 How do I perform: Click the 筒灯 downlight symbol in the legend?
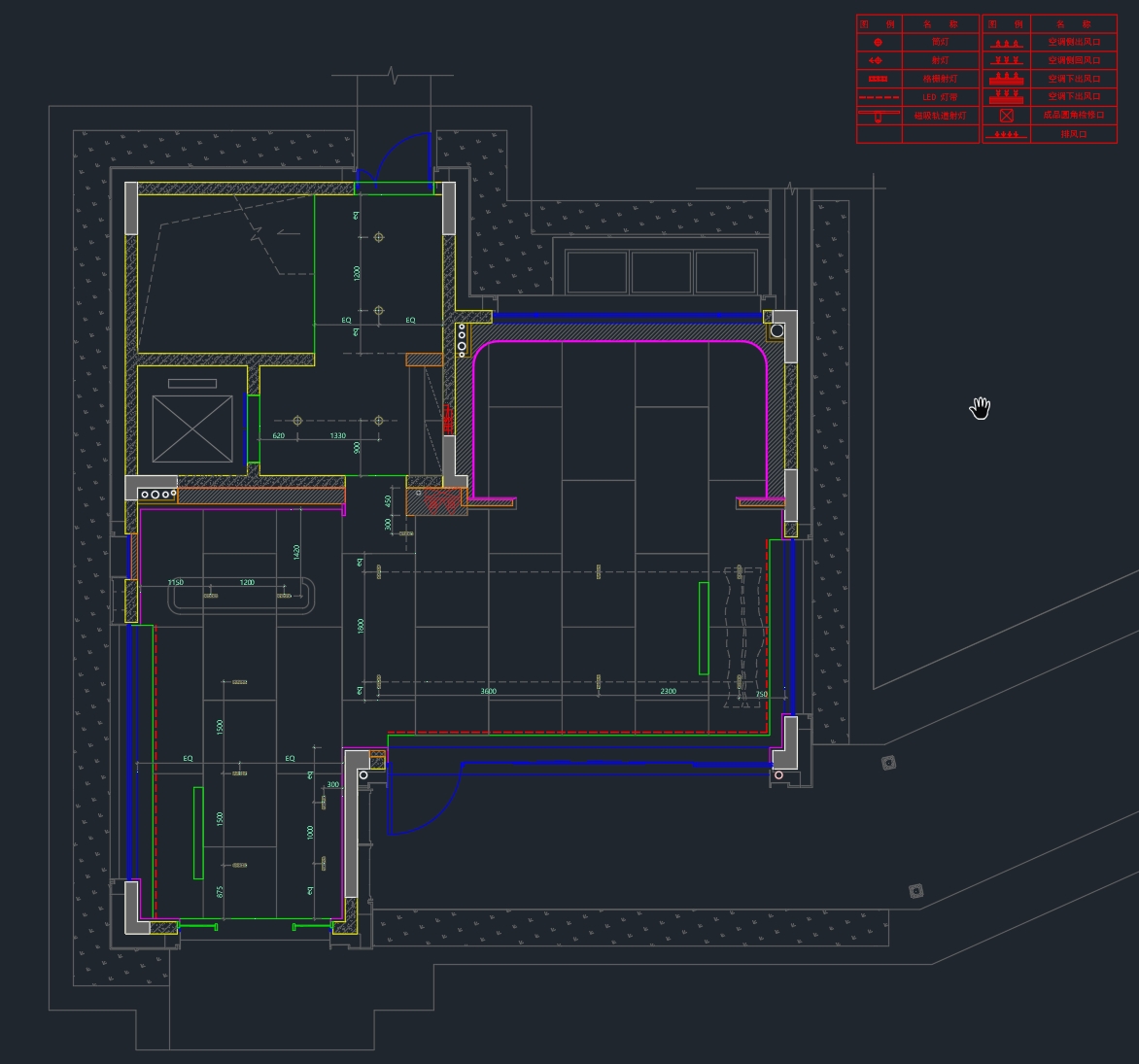(x=879, y=42)
